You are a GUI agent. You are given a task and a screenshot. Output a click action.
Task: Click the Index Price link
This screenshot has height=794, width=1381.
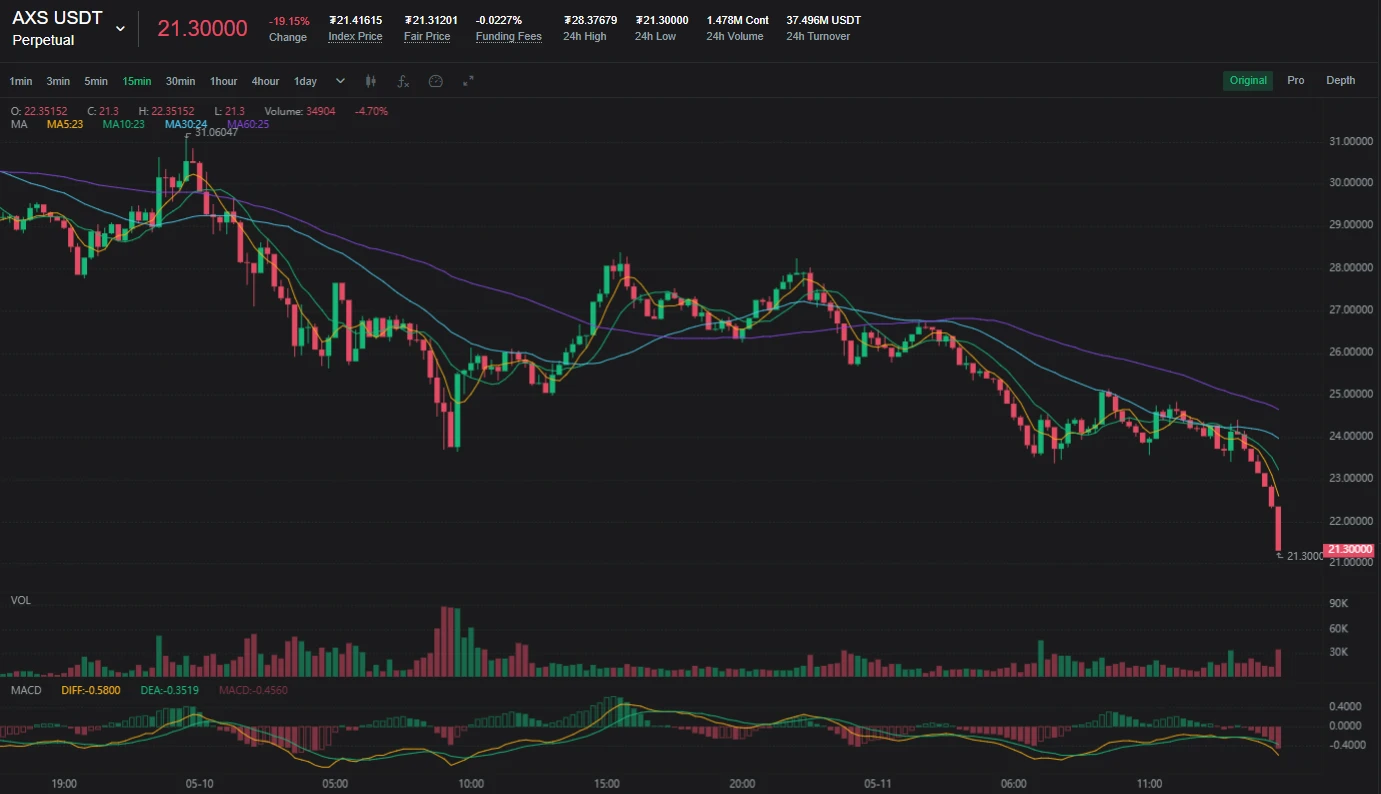355,36
